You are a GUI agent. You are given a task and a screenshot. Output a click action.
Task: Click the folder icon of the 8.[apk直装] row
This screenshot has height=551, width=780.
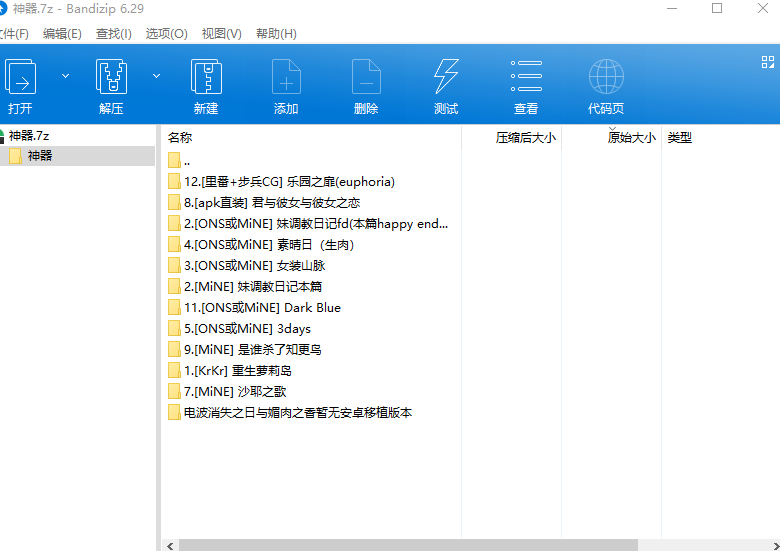click(174, 202)
